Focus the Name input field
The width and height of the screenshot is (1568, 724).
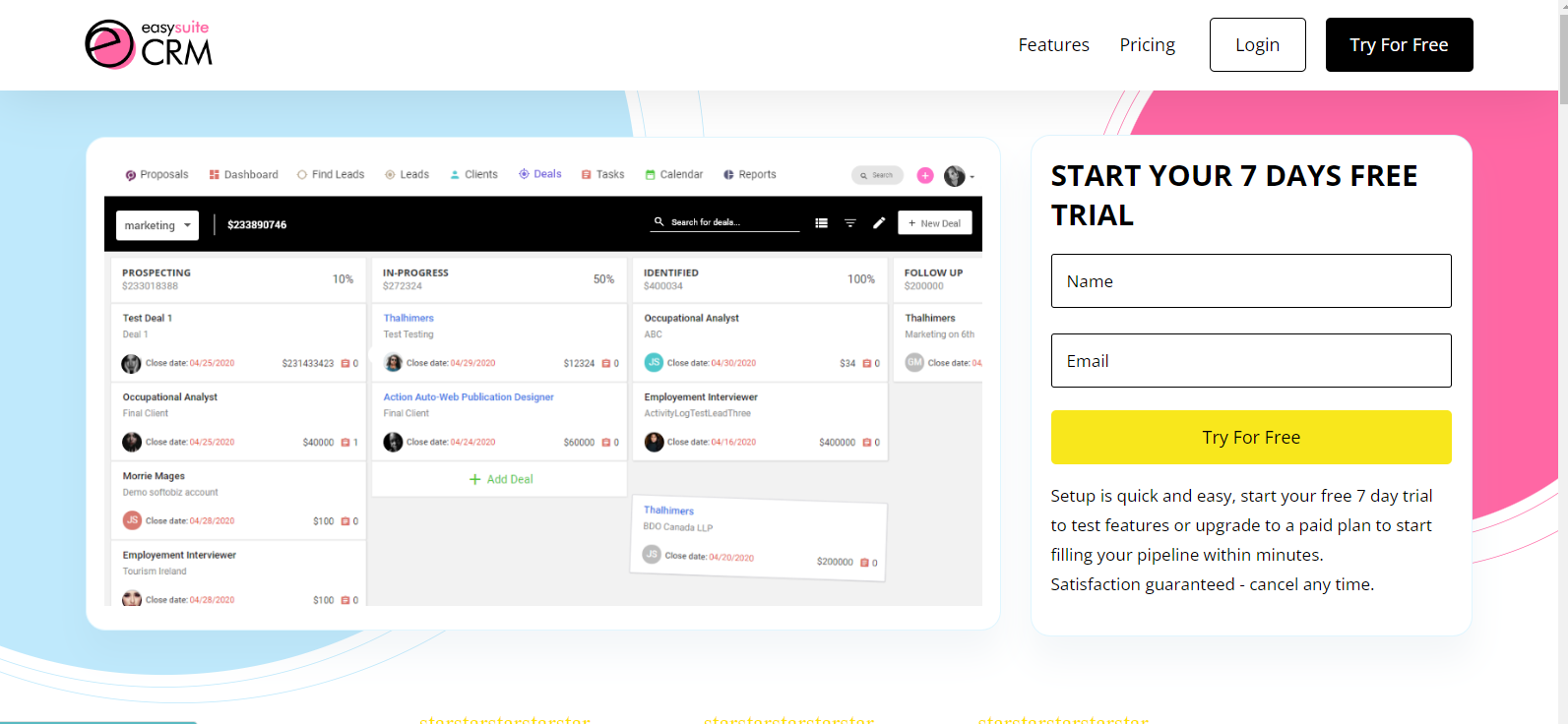point(1251,281)
